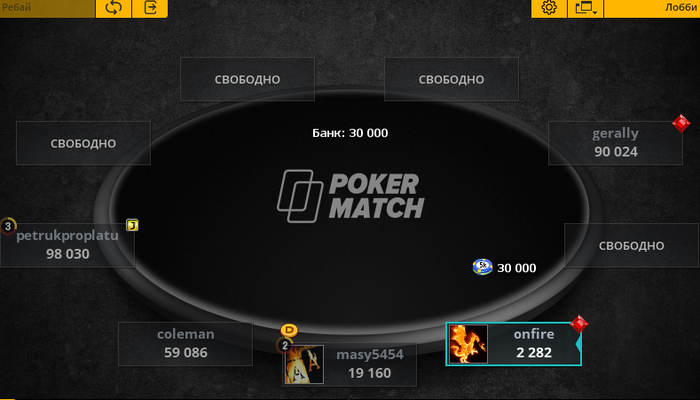Take the top-left СВОБОДНО seat
The height and width of the screenshot is (400, 700).
click(247, 79)
